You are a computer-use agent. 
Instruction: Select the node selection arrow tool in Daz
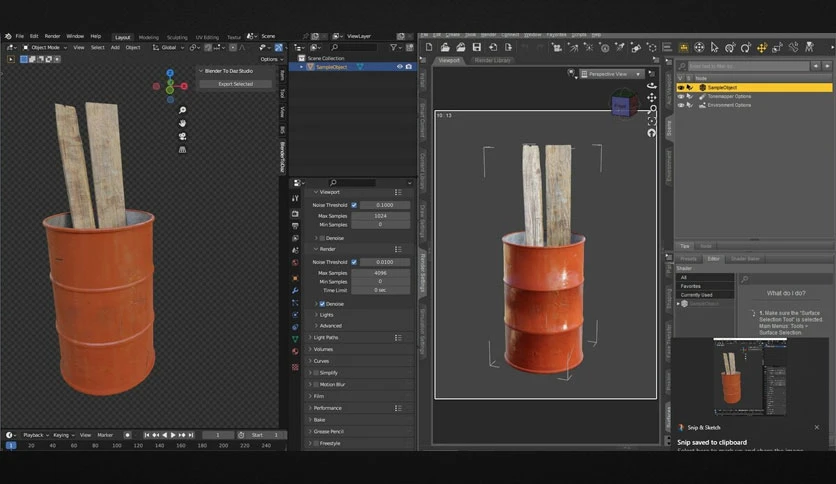[714, 48]
